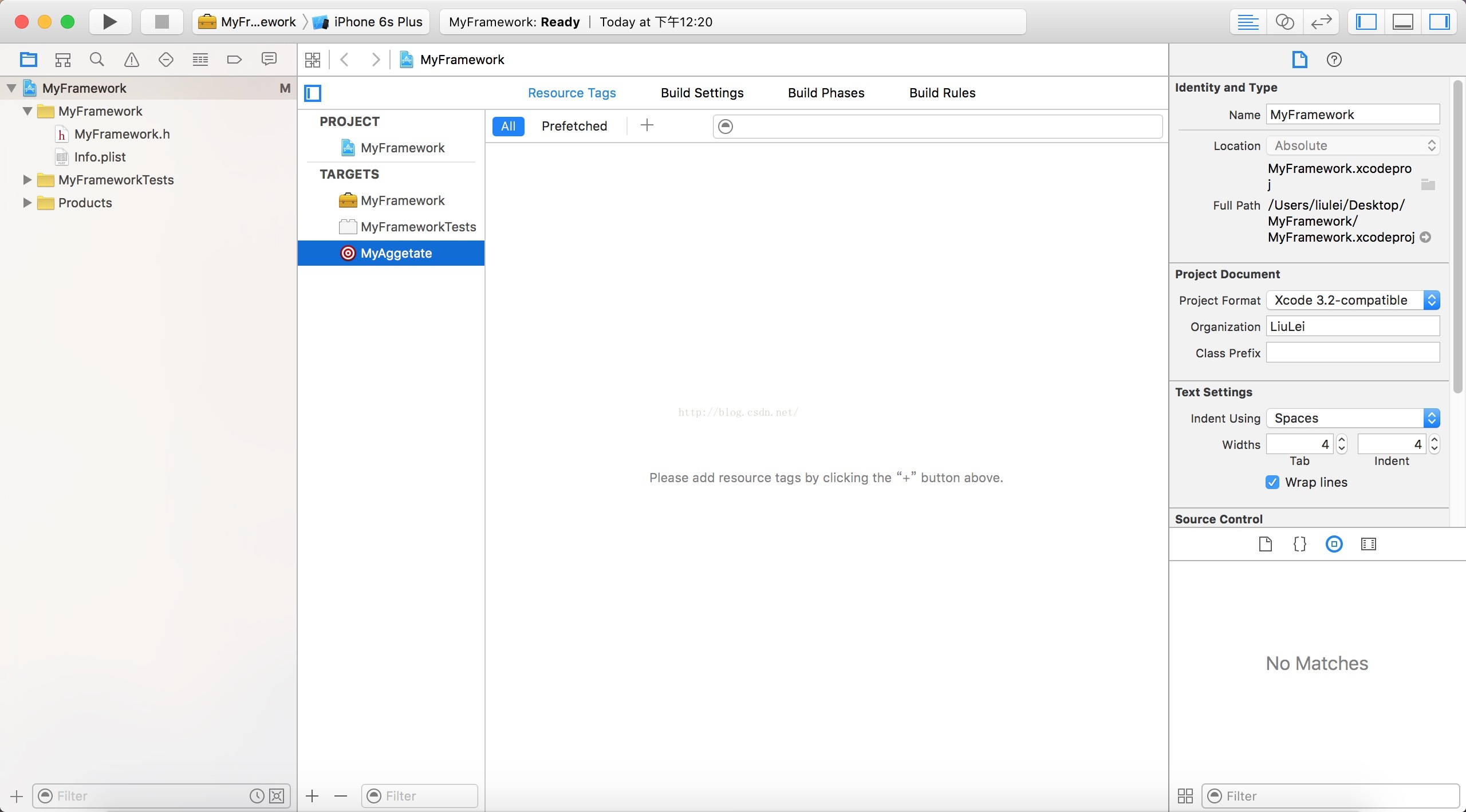Switch to the Build Rules tab
Screen dimensions: 1466x812
[x=942, y=93]
